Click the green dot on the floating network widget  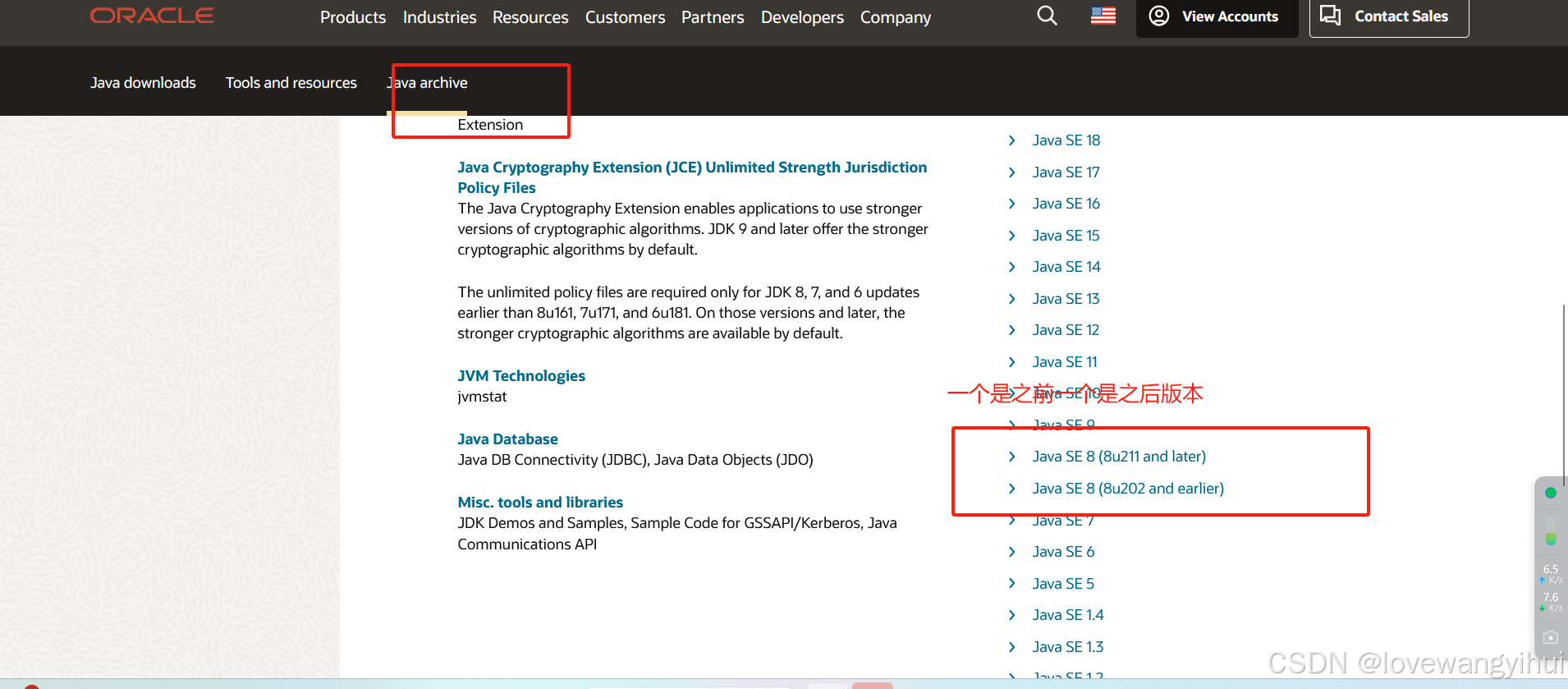(1551, 493)
